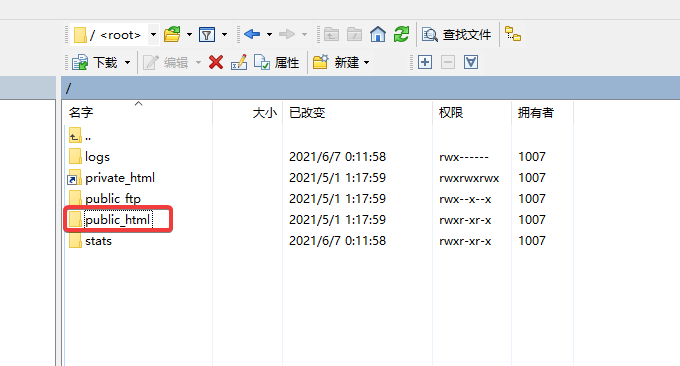This screenshot has height=366, width=680.
Task: Expand the 新建 new dropdown arrow
Action: coord(366,62)
